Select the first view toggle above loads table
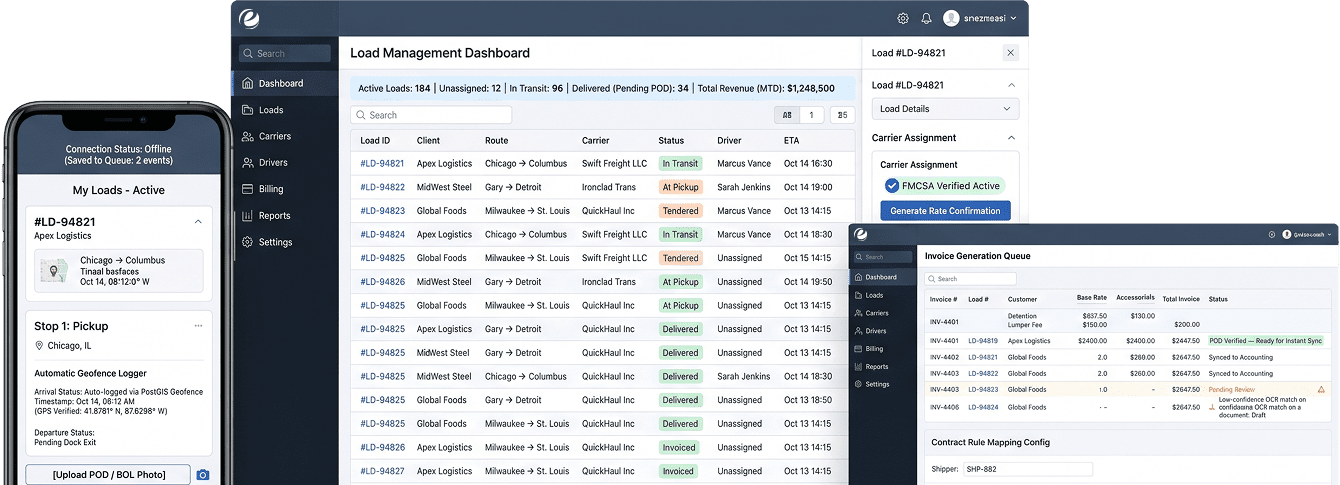The height and width of the screenshot is (485, 1340). (x=787, y=115)
